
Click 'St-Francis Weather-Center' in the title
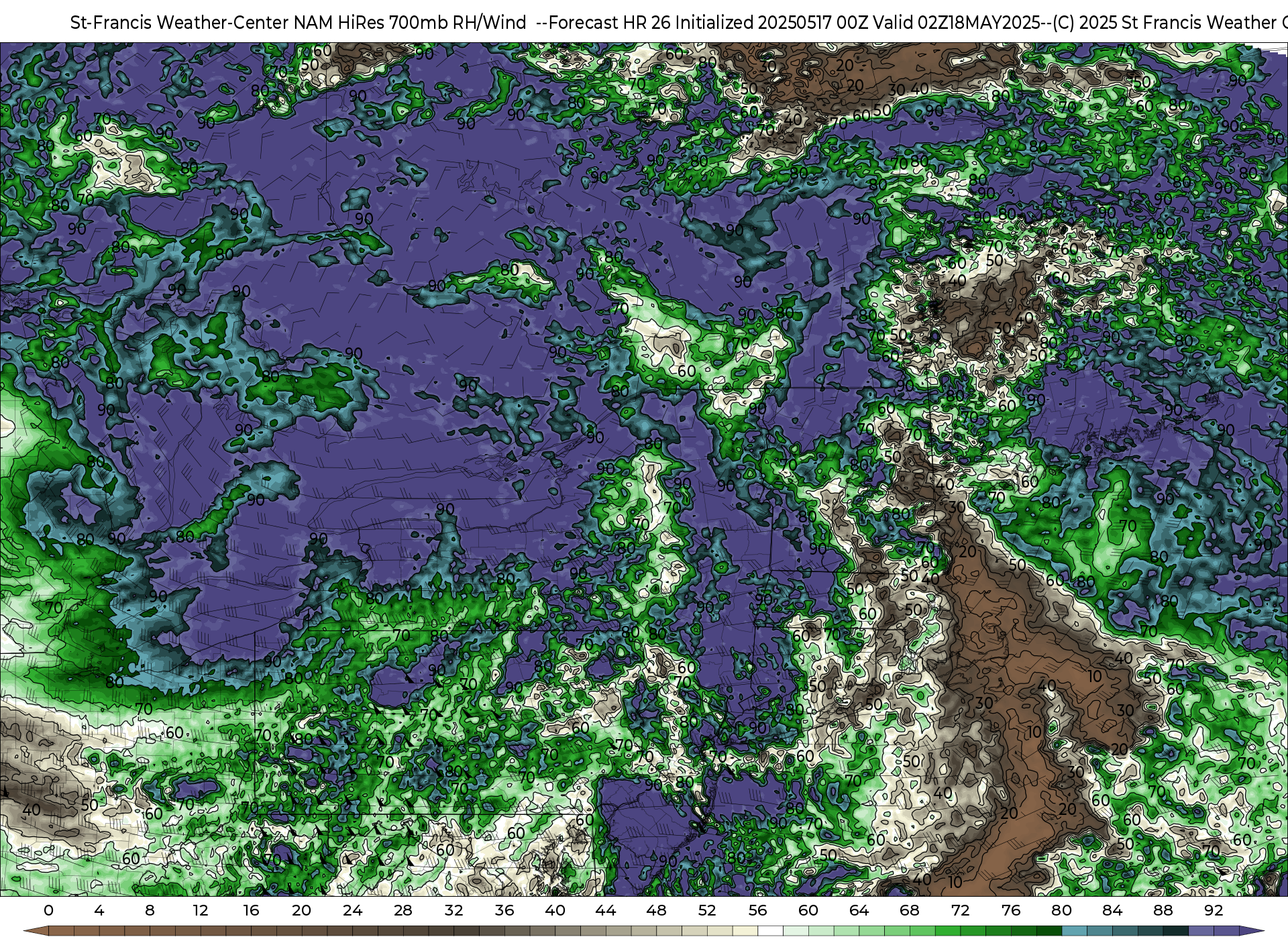[x=180, y=23]
